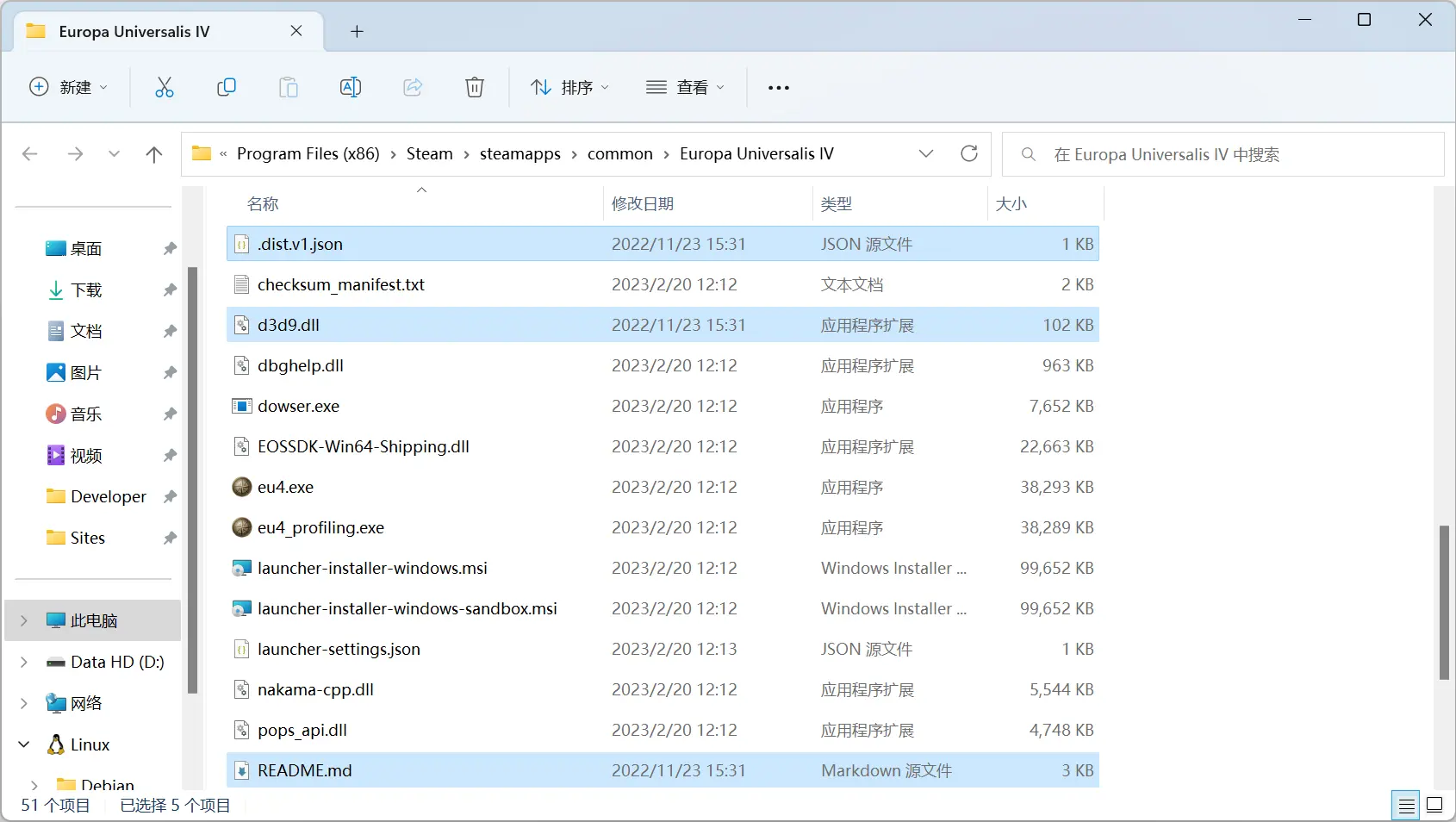Click the Rename icon in toolbar
The image size is (1456, 822).
(351, 87)
